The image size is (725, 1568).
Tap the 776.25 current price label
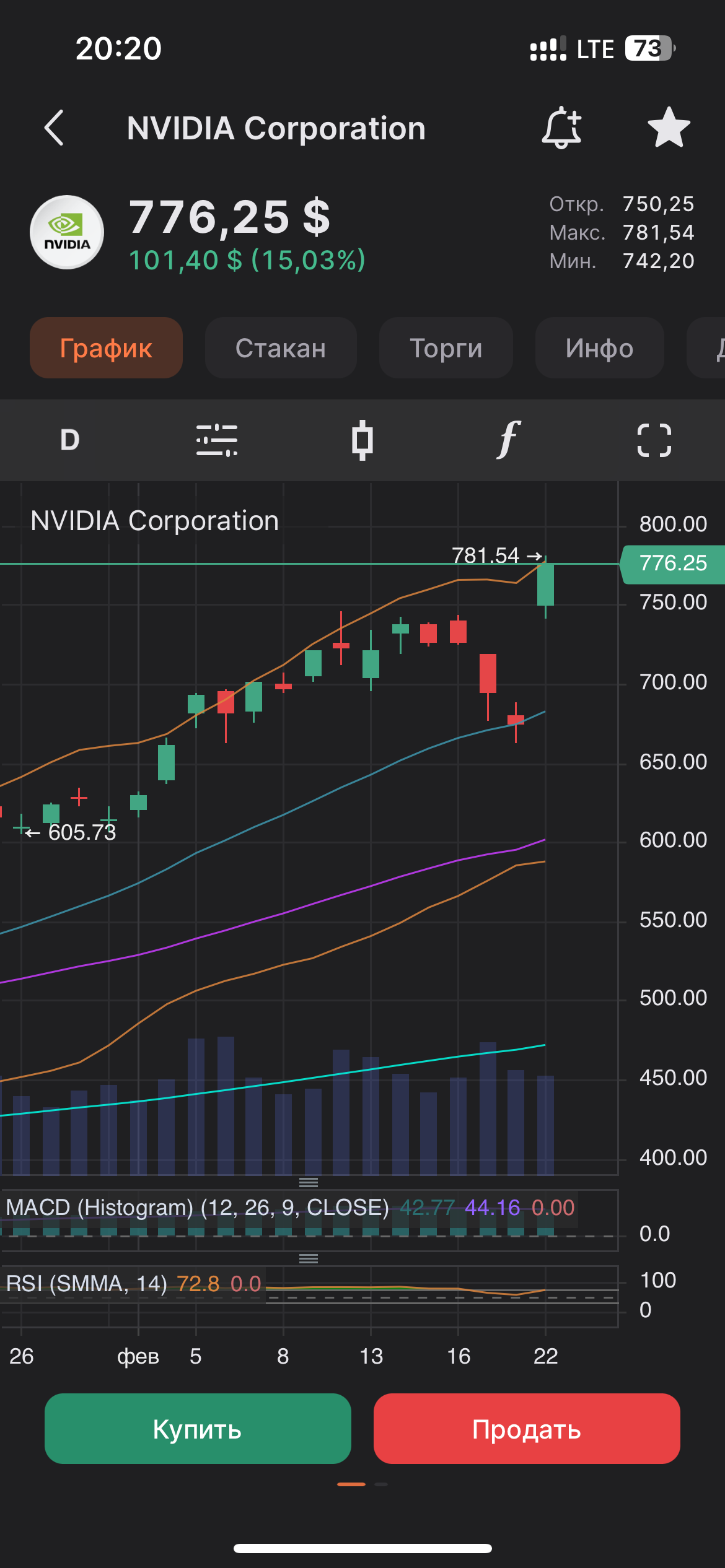tap(673, 564)
